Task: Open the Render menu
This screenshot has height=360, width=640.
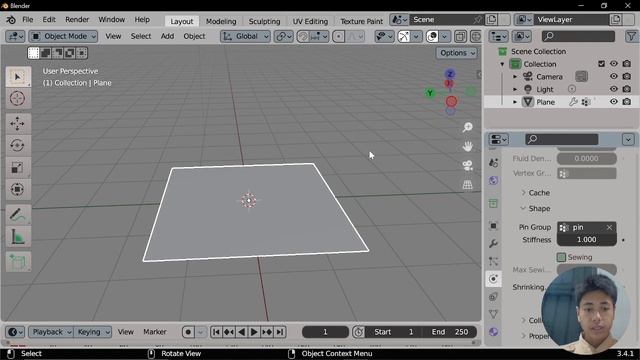Action: pyautogui.click(x=77, y=20)
